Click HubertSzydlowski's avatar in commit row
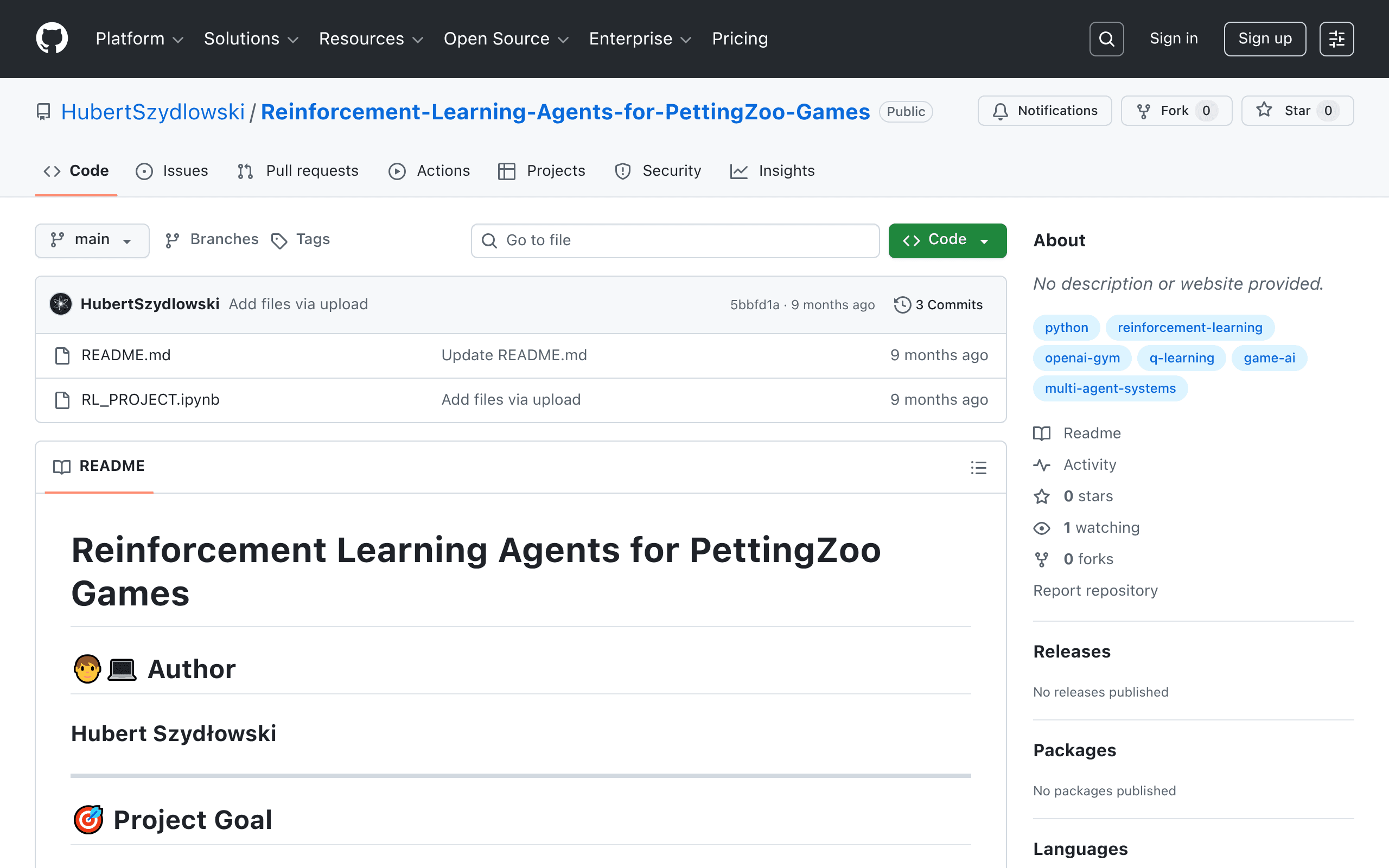Image resolution: width=1389 pixels, height=868 pixels. (60, 304)
